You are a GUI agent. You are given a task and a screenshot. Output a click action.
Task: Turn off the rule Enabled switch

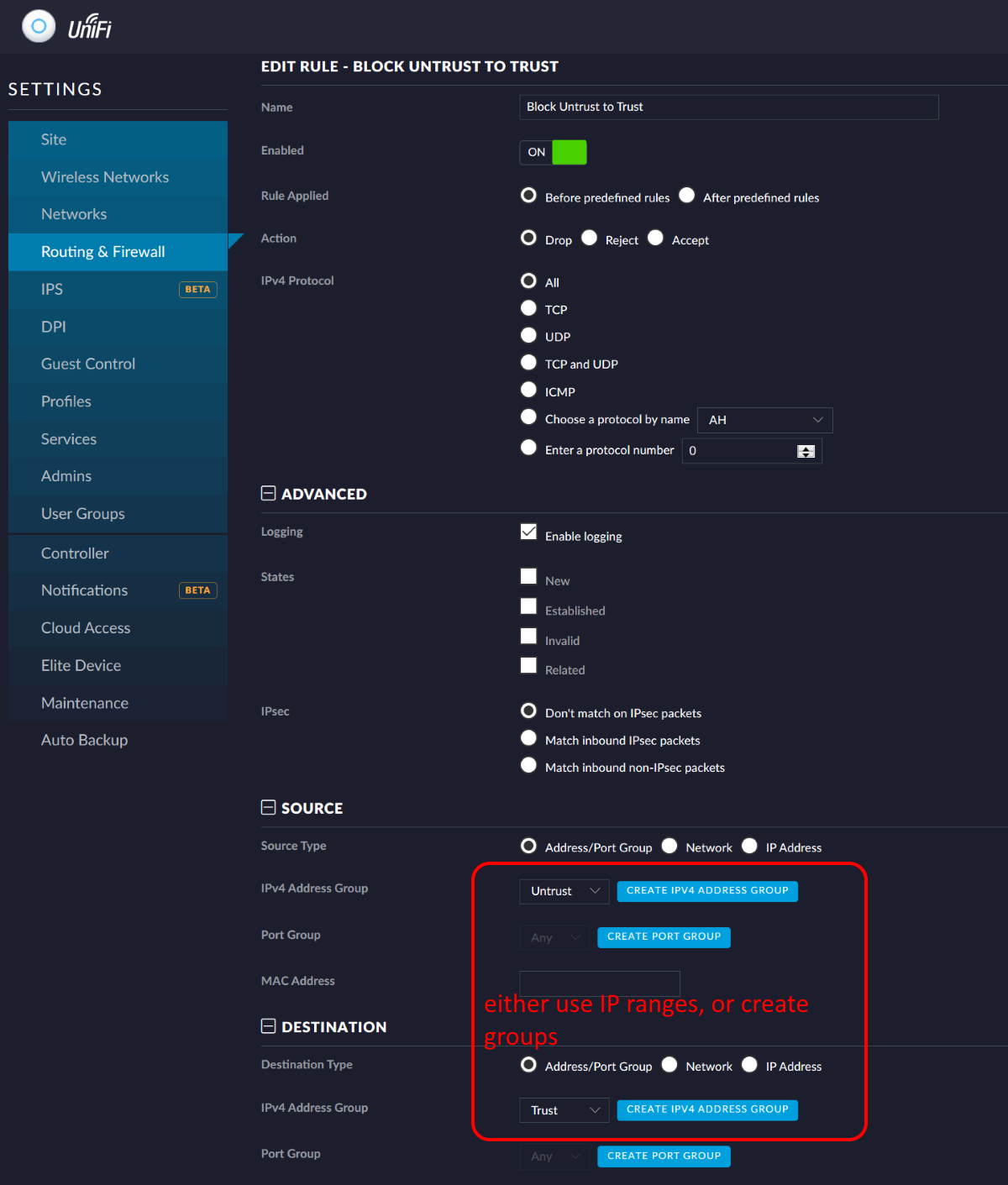[553, 152]
